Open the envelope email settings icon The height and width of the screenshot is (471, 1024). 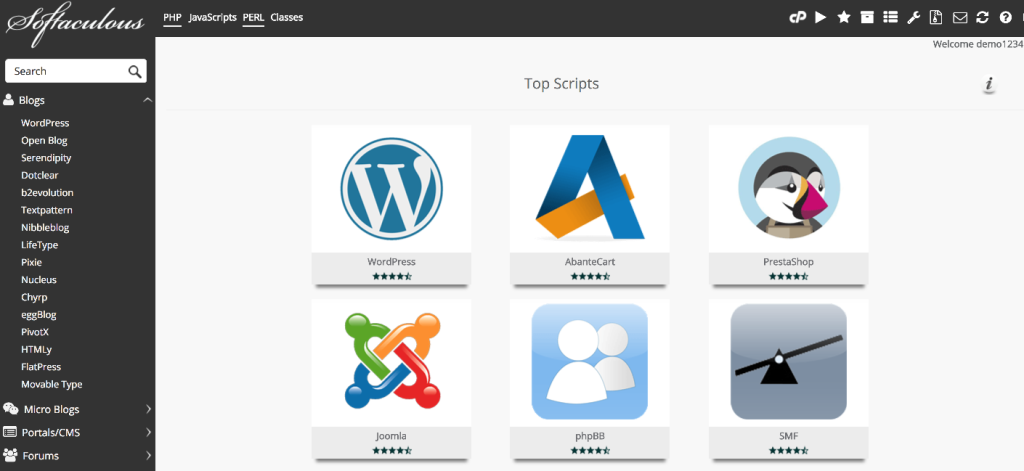pyautogui.click(x=959, y=18)
